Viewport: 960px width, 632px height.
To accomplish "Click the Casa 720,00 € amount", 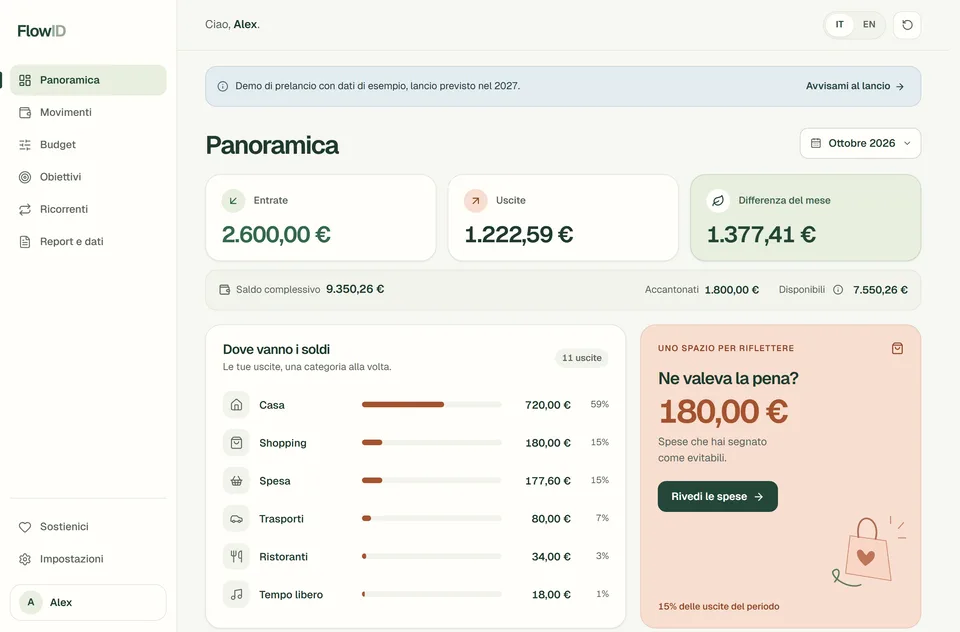I will click(548, 405).
